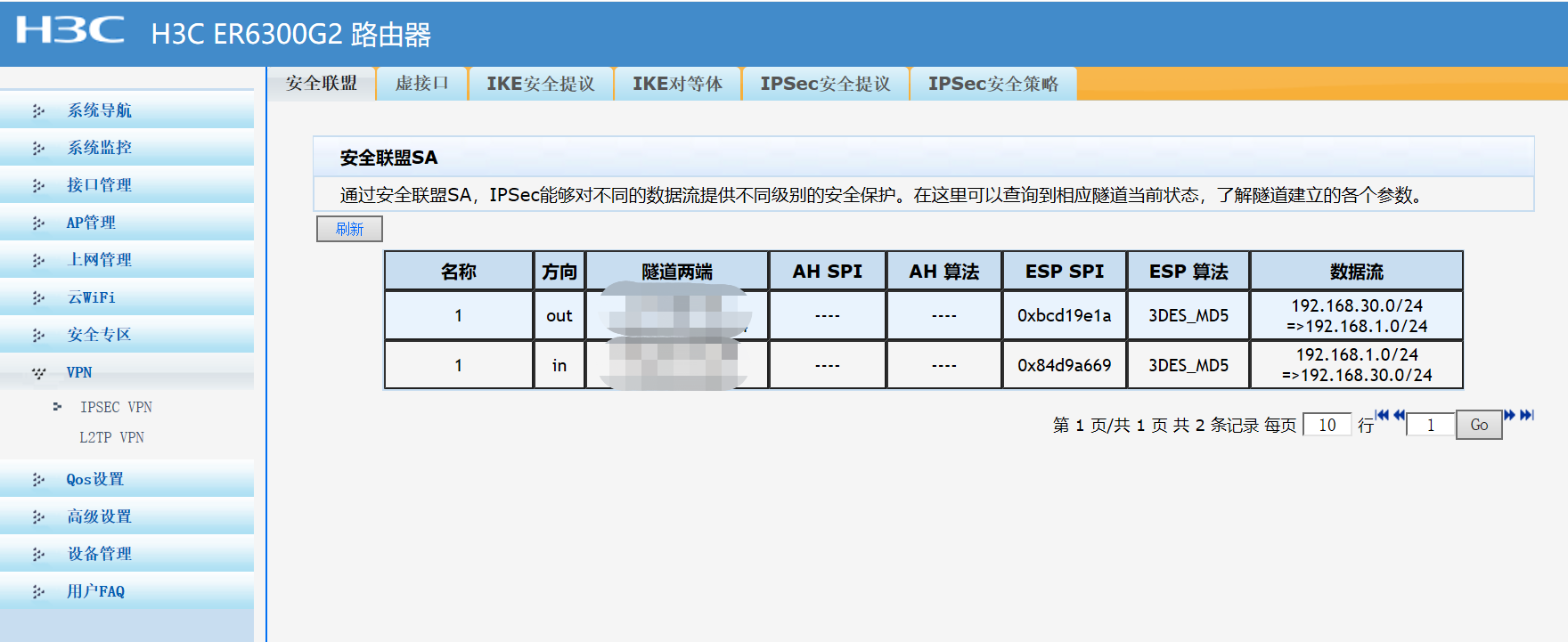Go to first page of records
The width and height of the screenshot is (1568, 642).
[1382, 415]
